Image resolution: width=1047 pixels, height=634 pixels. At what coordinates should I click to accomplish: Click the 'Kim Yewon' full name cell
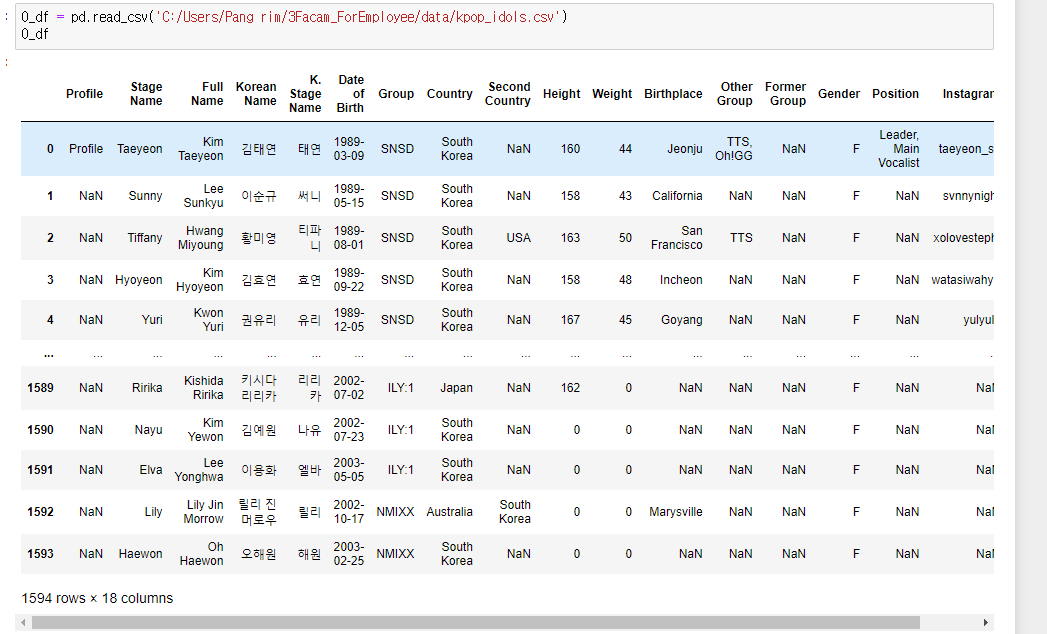(x=206, y=430)
